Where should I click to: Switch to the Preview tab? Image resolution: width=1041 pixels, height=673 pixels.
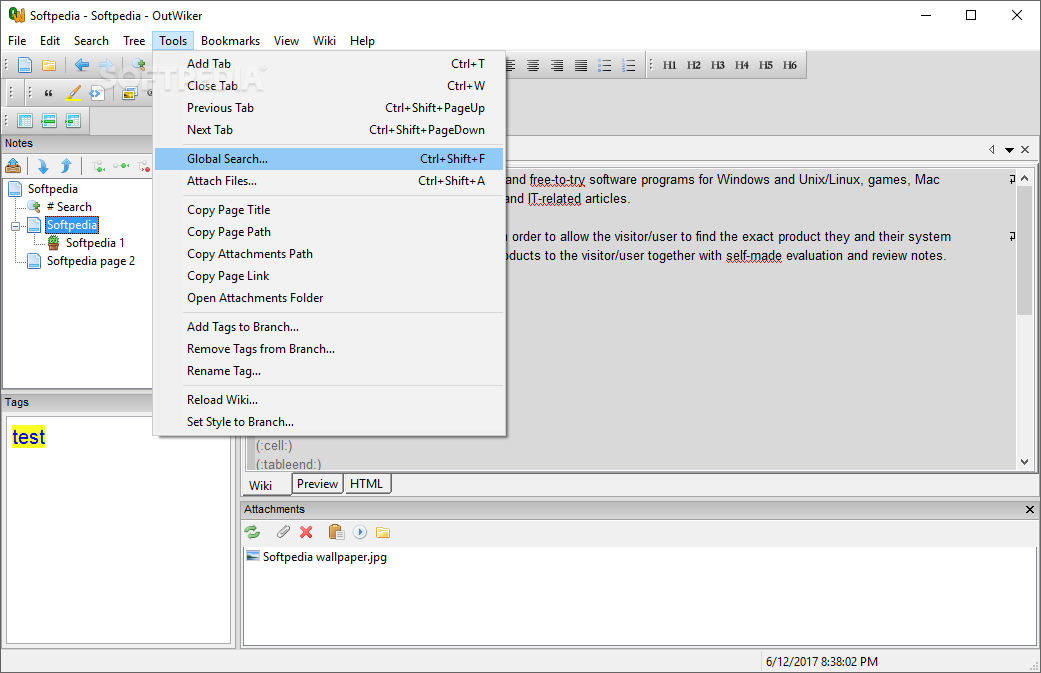pyautogui.click(x=317, y=484)
